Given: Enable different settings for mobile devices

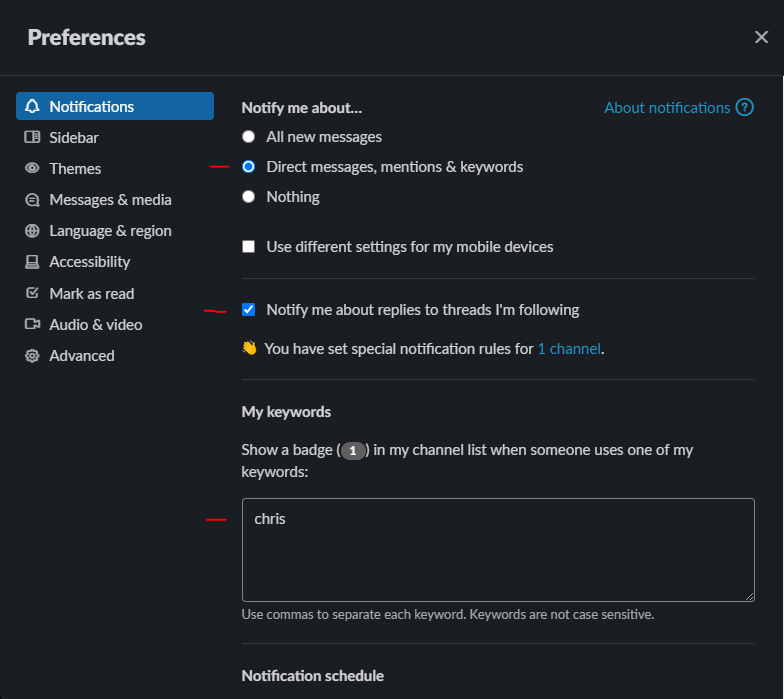Looking at the screenshot, I should point(249,247).
